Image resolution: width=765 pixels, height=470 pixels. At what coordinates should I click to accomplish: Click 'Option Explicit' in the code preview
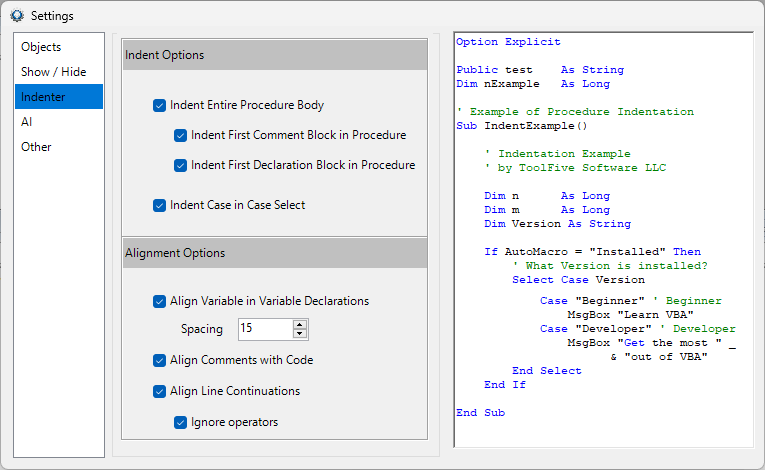(508, 42)
